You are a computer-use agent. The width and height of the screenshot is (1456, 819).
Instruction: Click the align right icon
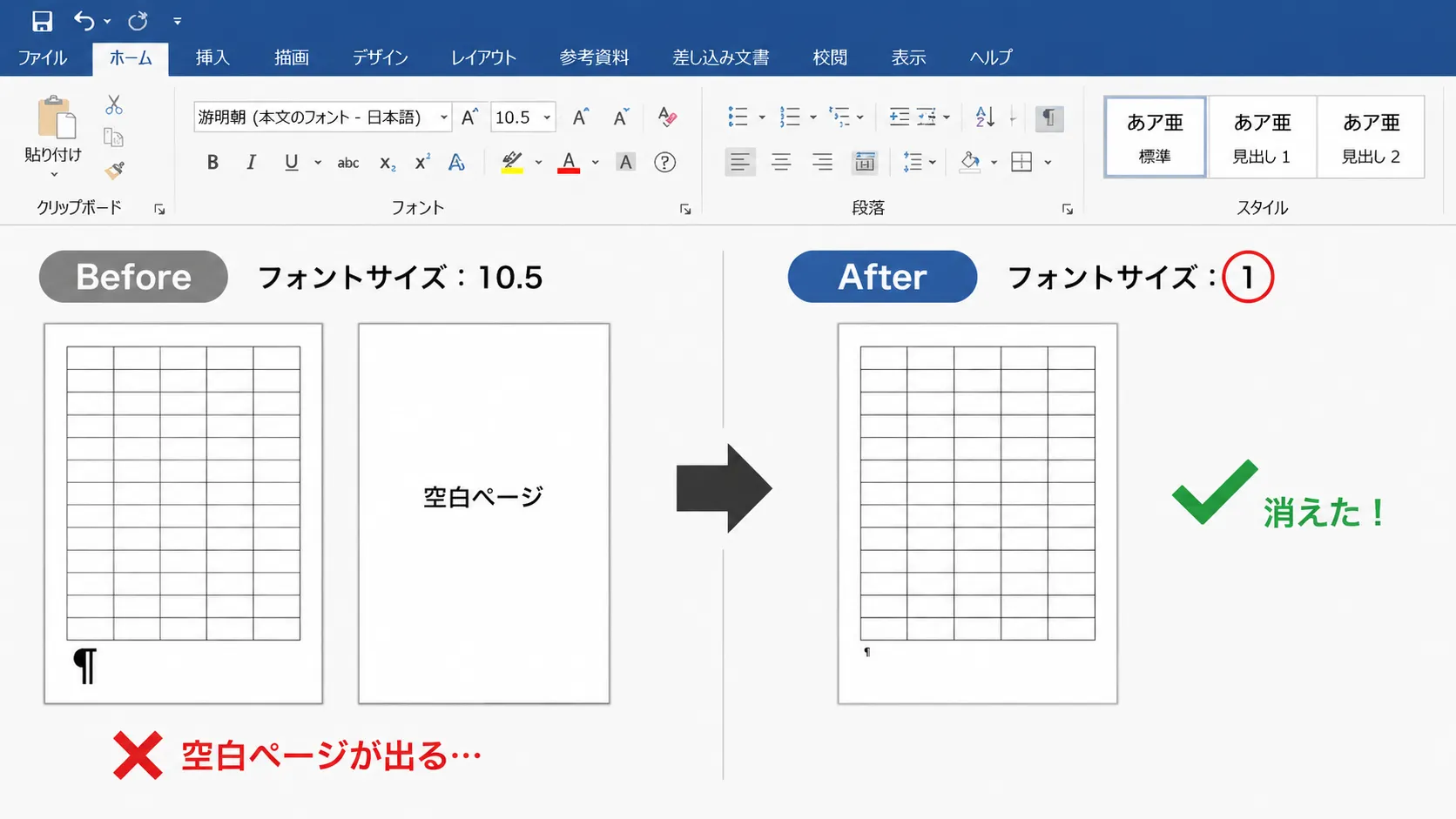pyautogui.click(x=822, y=162)
